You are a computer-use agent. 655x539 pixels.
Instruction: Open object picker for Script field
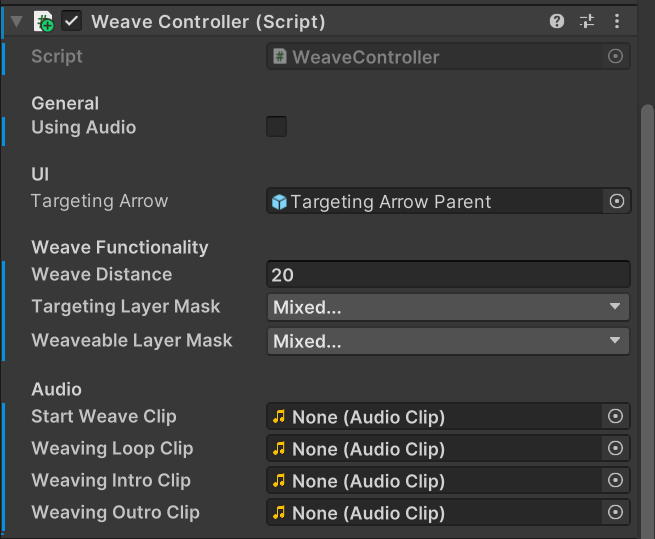pyautogui.click(x=615, y=56)
